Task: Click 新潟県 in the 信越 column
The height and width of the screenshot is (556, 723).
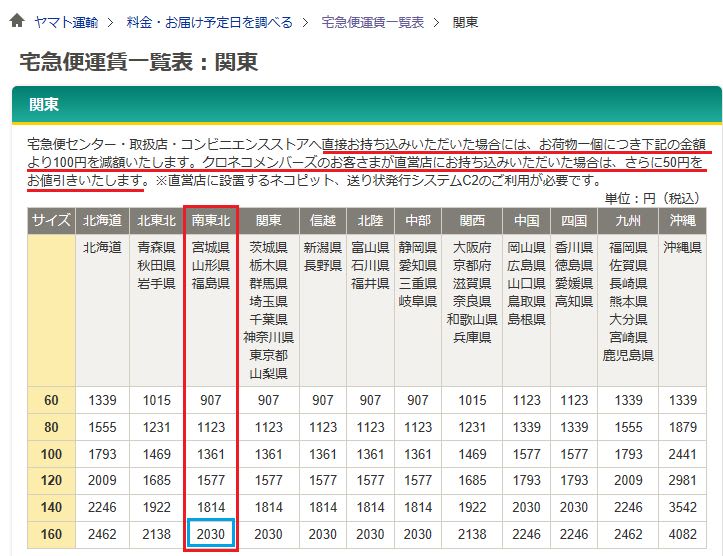Action: coord(323,248)
